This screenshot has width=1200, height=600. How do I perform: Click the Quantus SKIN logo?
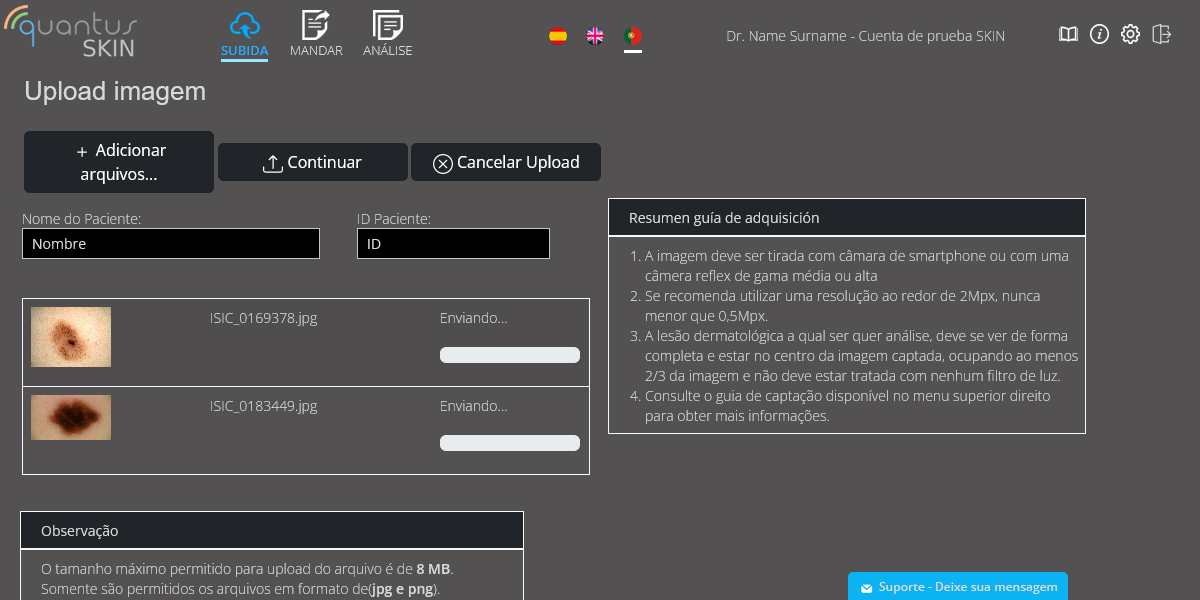70,33
